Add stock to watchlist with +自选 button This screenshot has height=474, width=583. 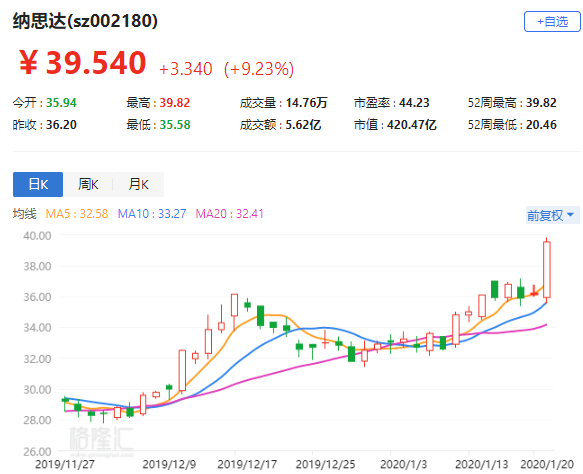pos(552,22)
